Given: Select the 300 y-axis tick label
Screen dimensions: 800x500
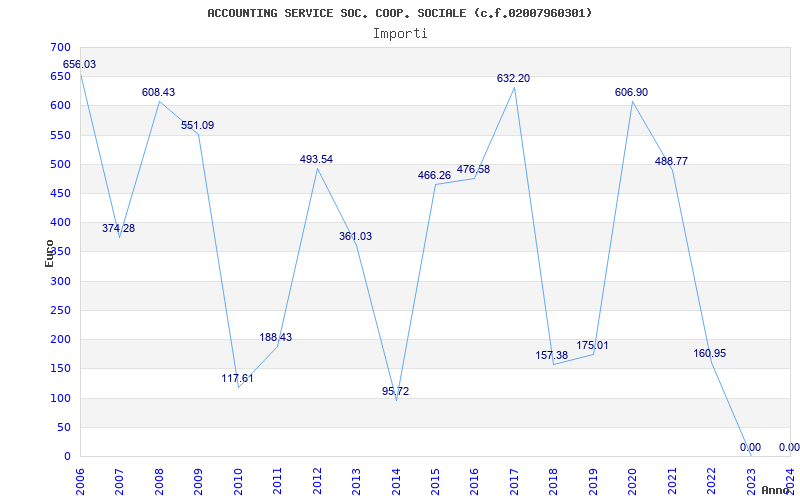Looking at the screenshot, I should tap(60, 281).
